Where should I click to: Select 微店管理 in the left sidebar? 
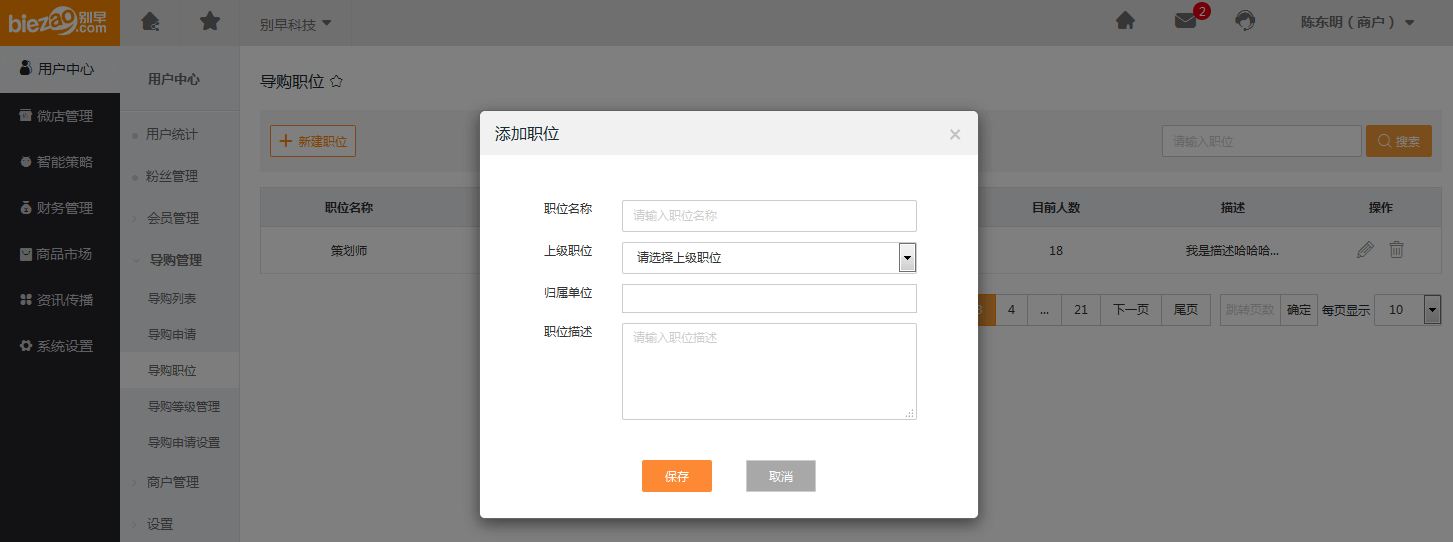coord(60,116)
